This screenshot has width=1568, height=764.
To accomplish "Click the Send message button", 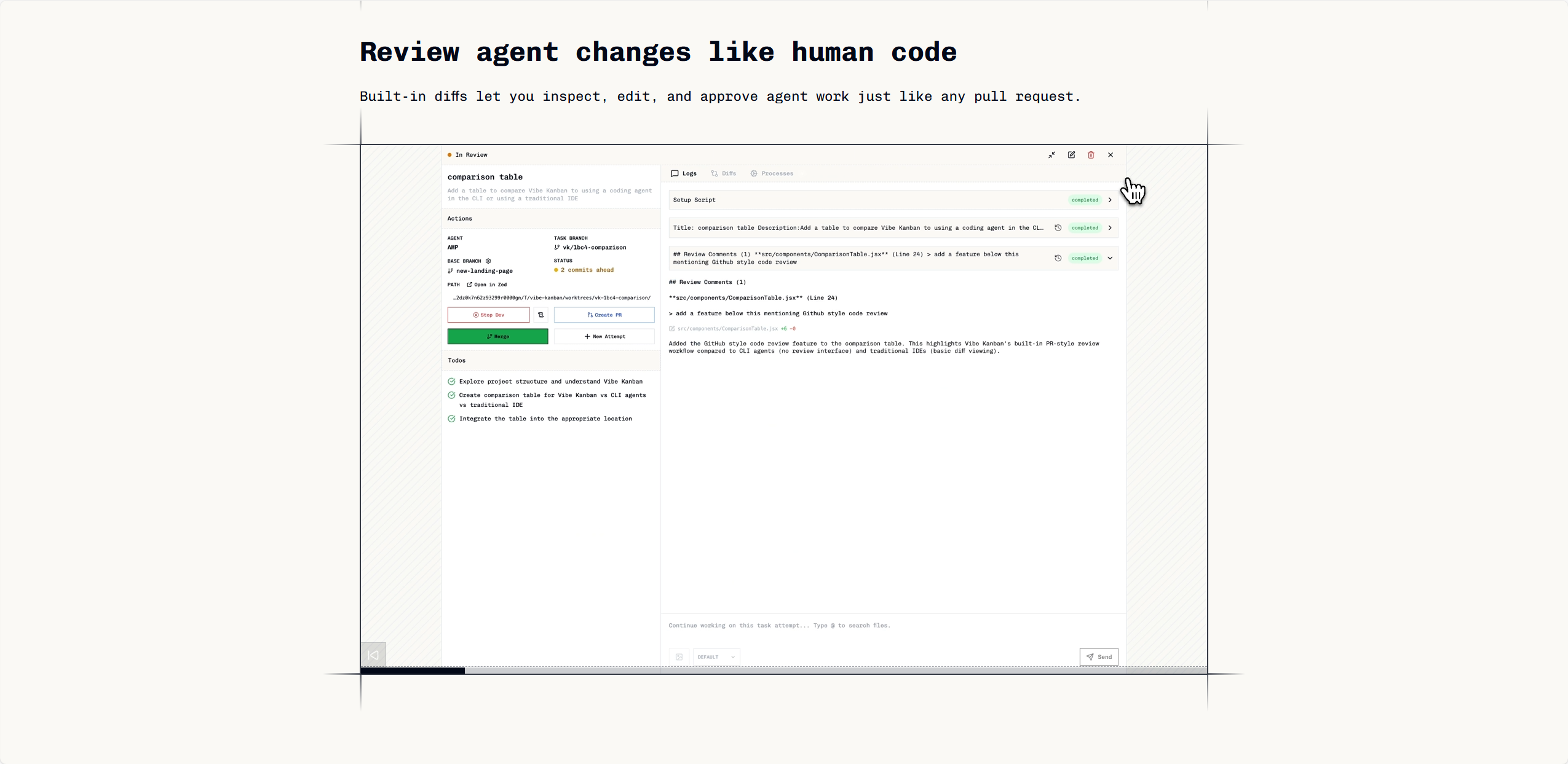I will (1099, 656).
